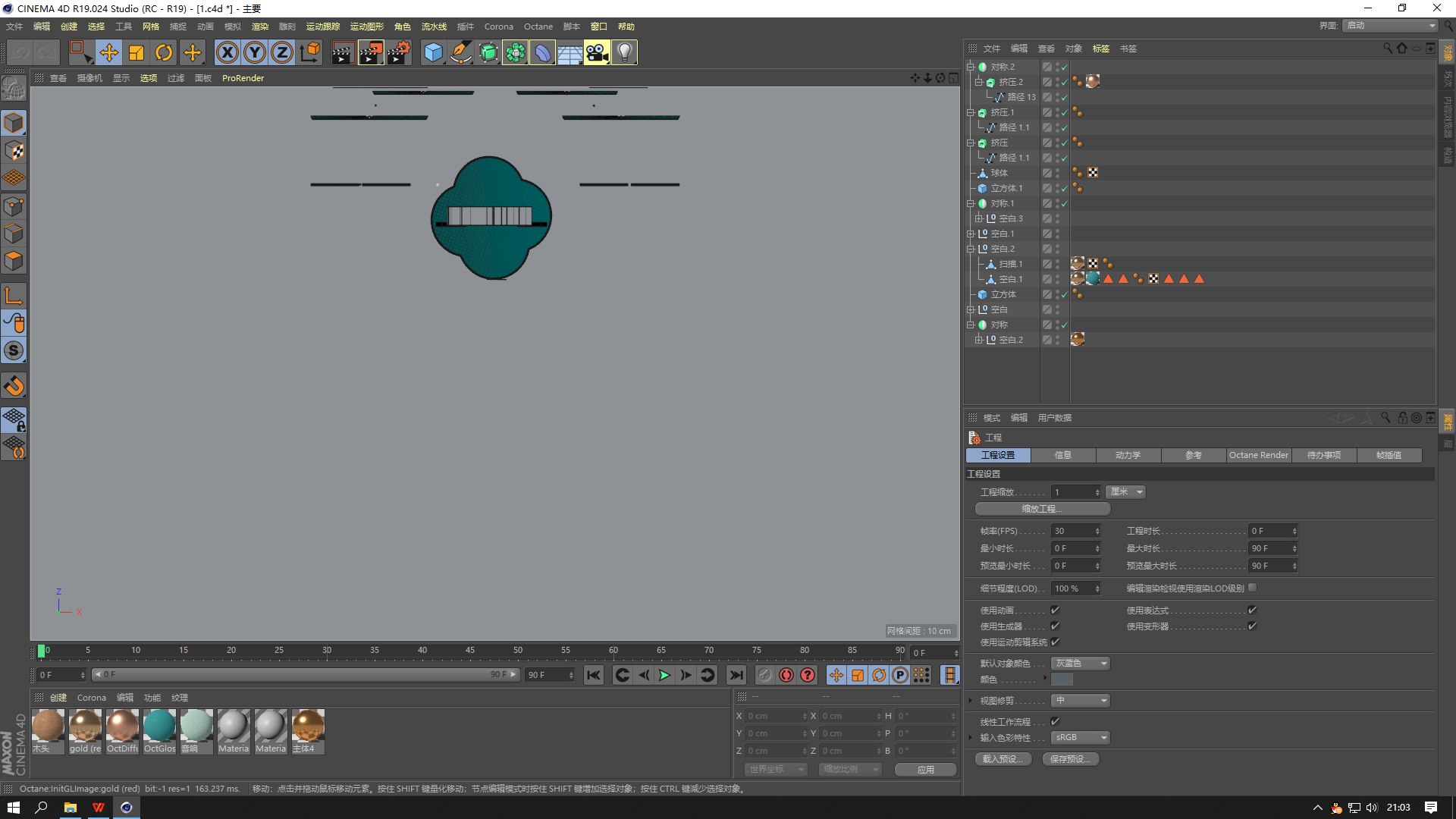Click the 应用 apply button

click(x=925, y=769)
